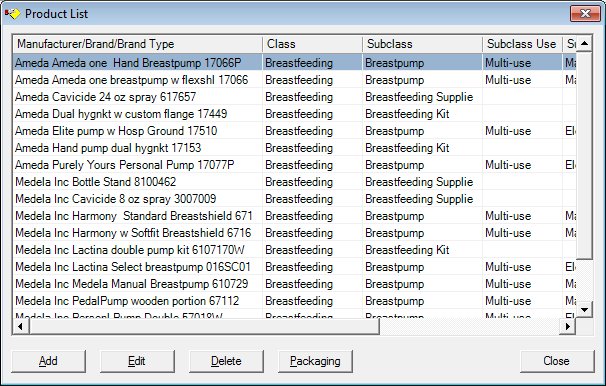Sort by the Class column header
Viewport: 606px width, 386px height.
pos(312,44)
